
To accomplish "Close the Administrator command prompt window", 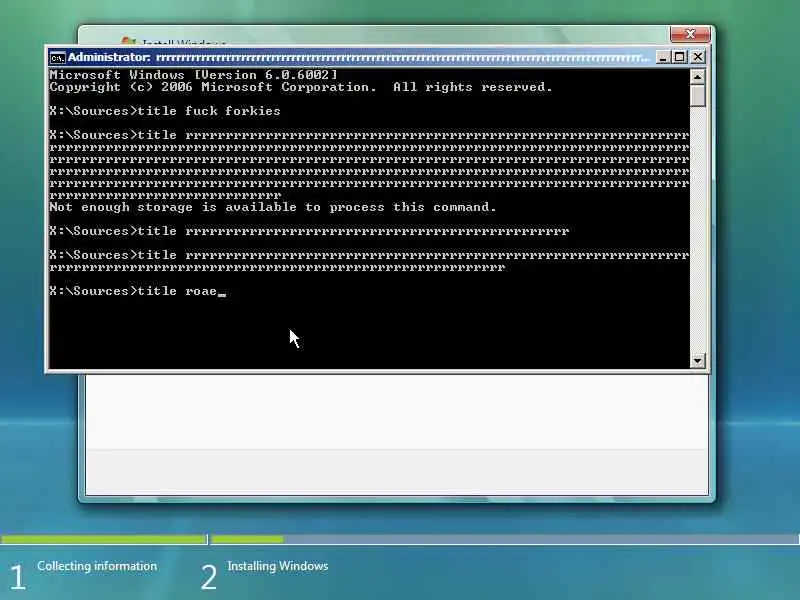I will tap(697, 57).
